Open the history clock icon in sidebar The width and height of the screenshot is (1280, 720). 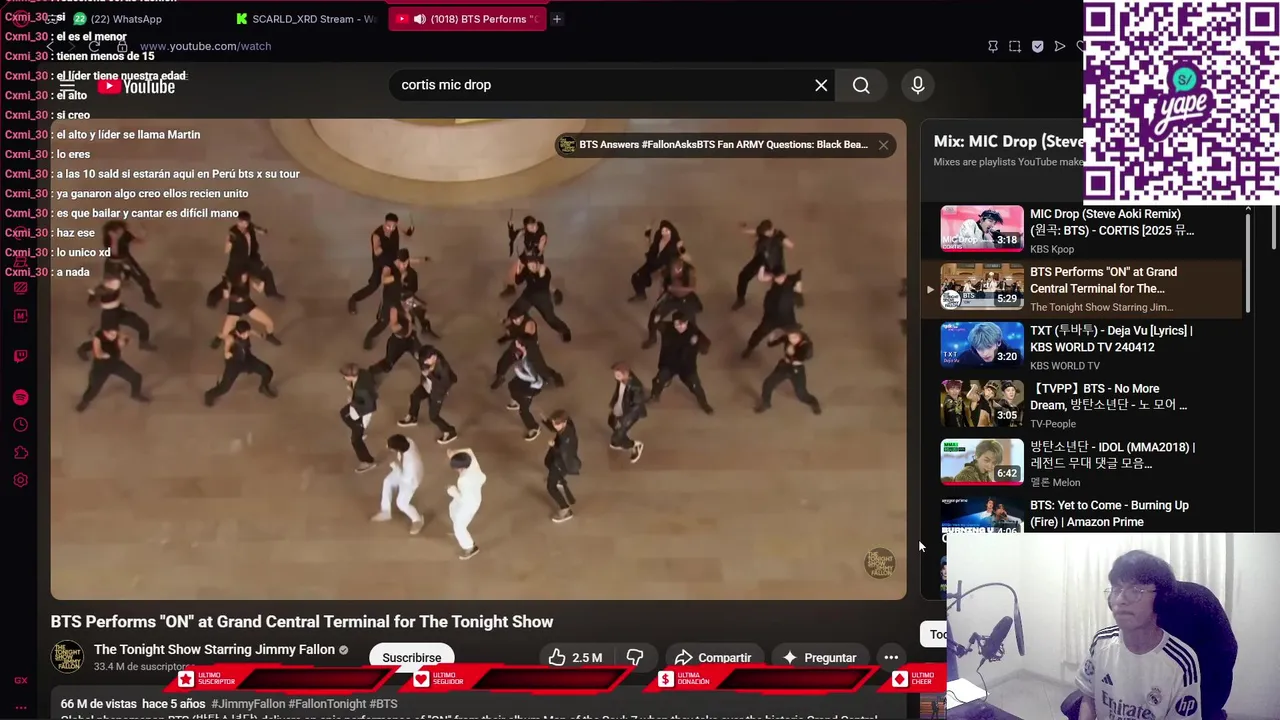pos(20,425)
